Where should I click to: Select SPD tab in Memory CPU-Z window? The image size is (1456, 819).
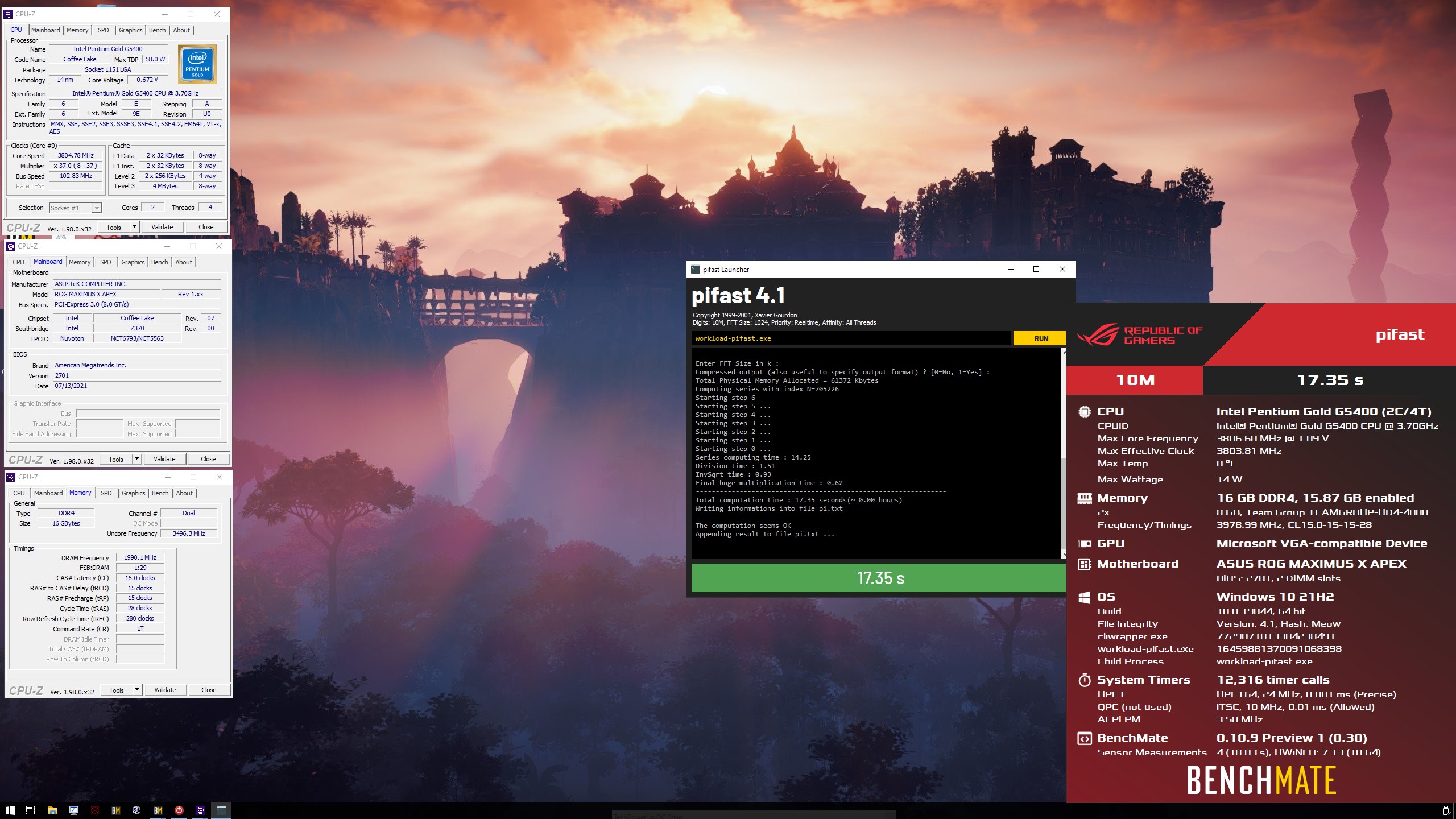[x=106, y=493]
